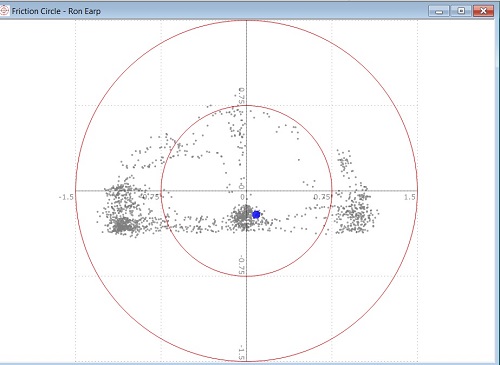Minimize the Friction Circle window

pos(439,11)
